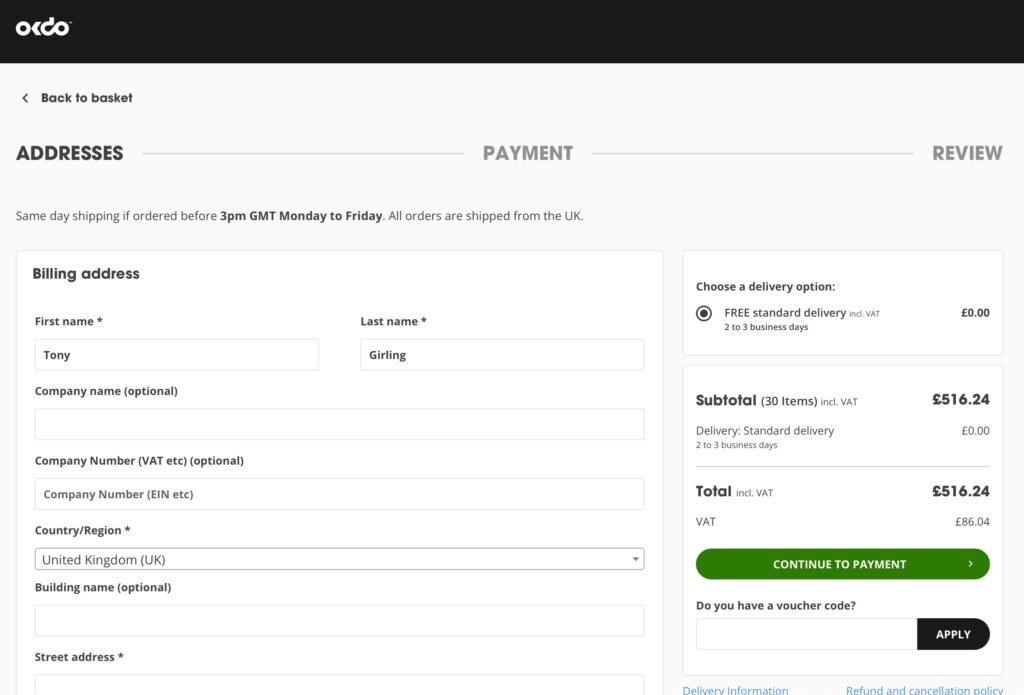Go to the Payment checkout step
This screenshot has height=695, width=1024.
point(528,153)
